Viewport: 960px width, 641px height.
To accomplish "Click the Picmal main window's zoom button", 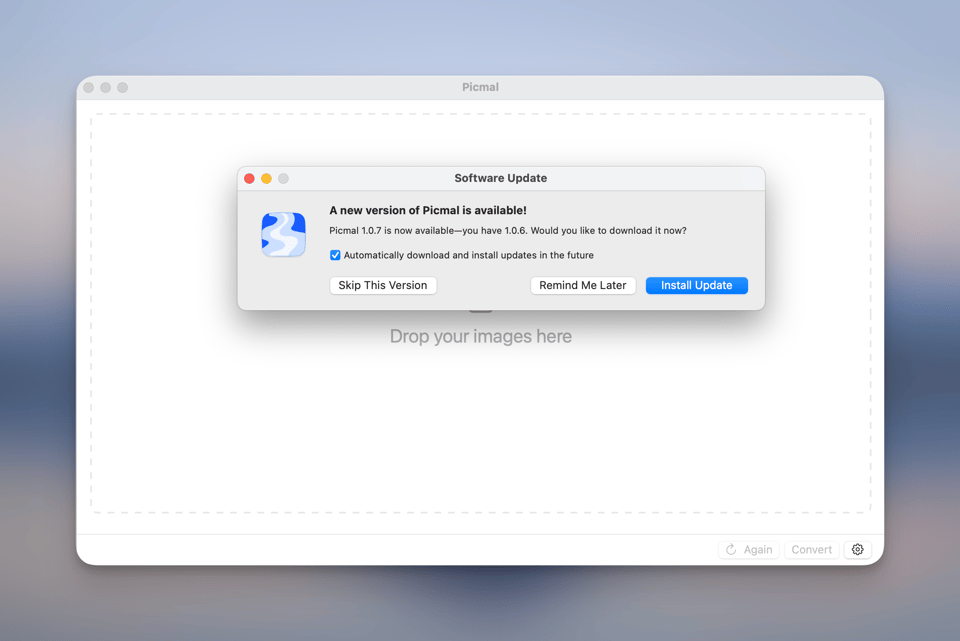I will click(123, 87).
